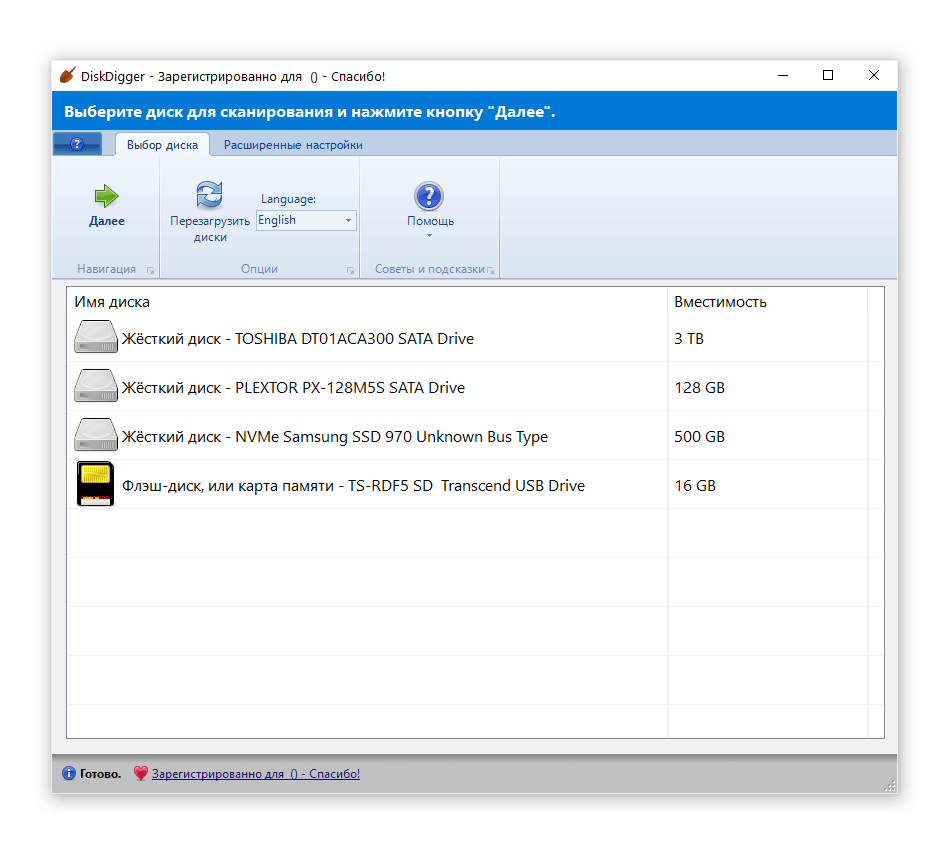Click the blue info icon beside Готово
This screenshot has height=850, width=951.
click(x=68, y=774)
